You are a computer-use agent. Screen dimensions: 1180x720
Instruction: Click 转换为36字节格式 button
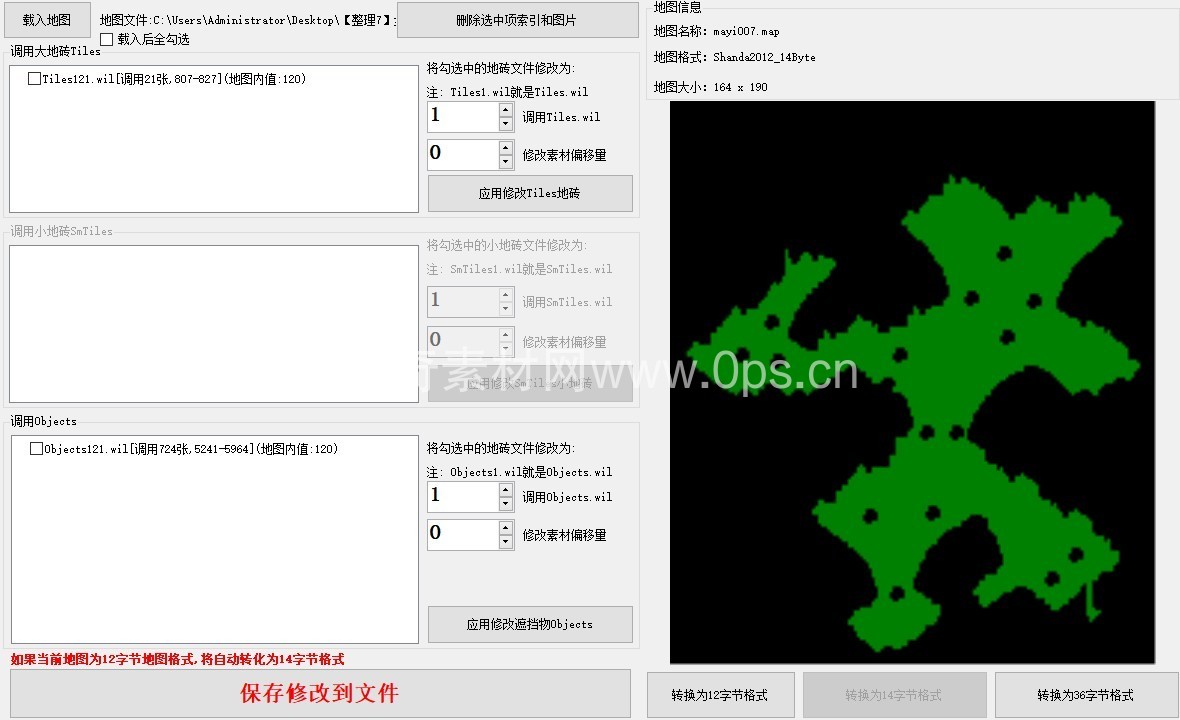point(1085,695)
